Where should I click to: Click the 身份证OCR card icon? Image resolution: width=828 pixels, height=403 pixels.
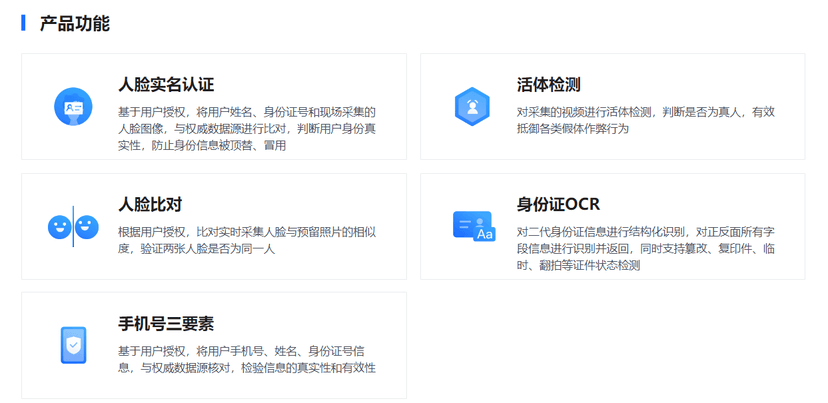point(474,227)
